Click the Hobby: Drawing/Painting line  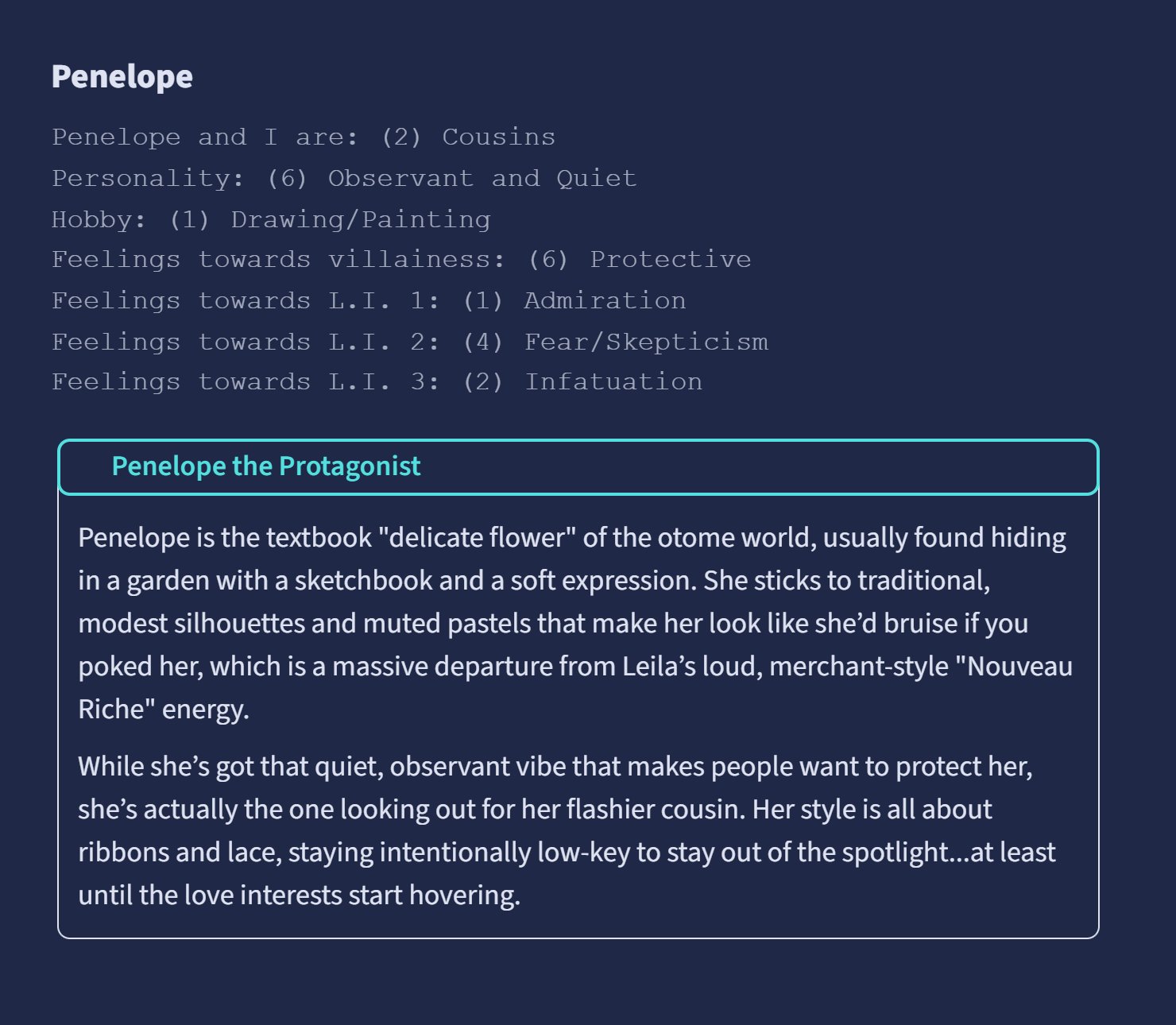271,220
